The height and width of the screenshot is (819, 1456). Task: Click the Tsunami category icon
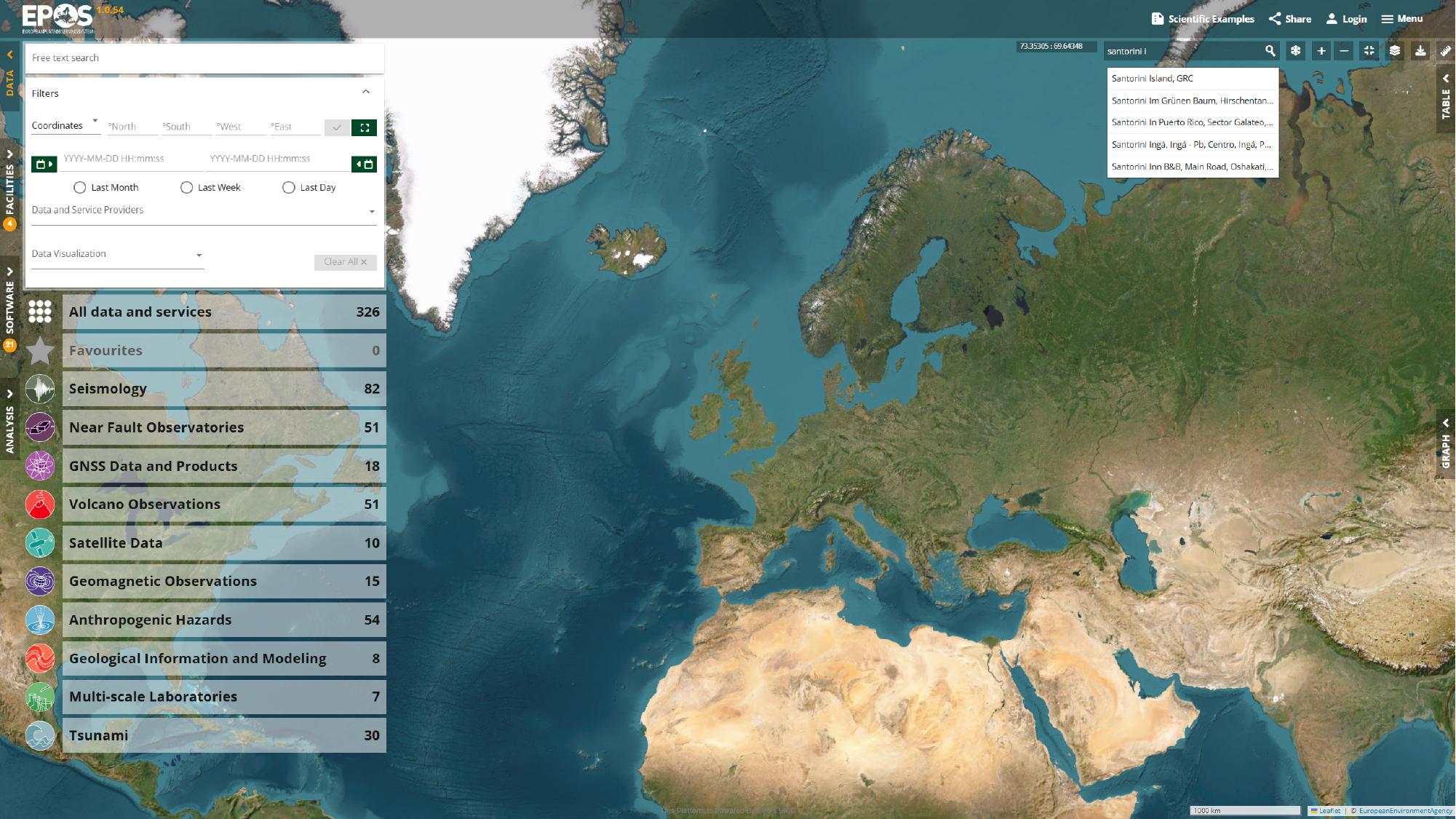[x=40, y=735]
